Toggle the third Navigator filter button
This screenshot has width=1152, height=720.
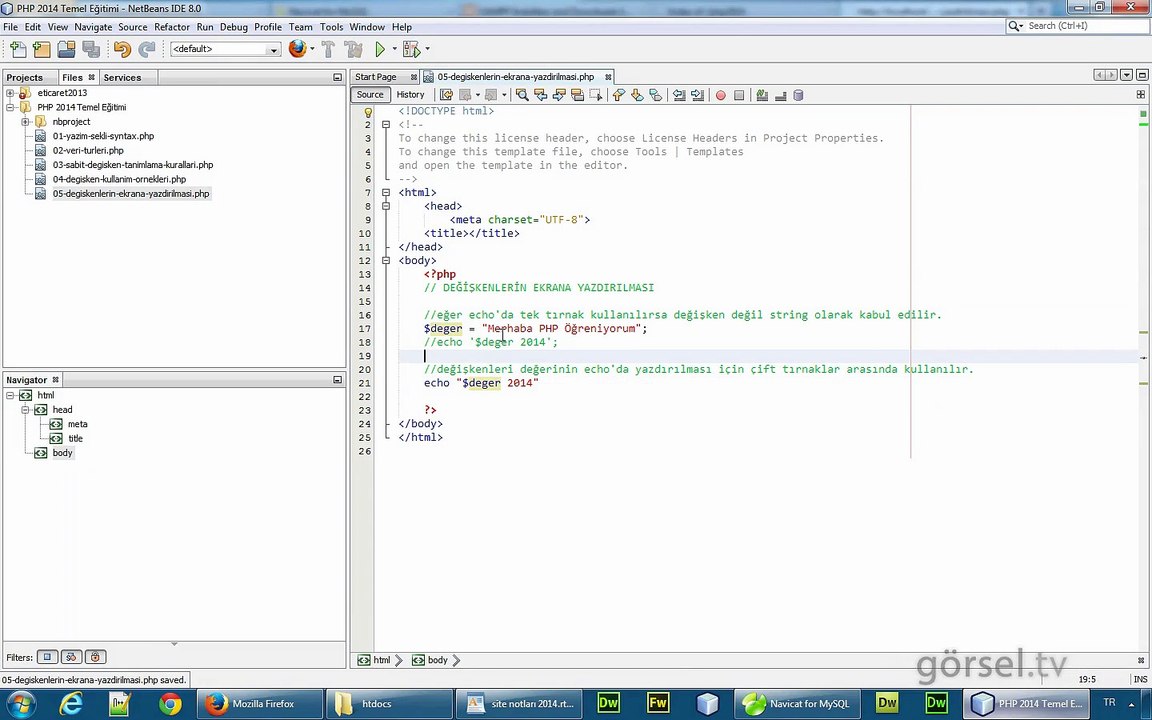click(95, 657)
